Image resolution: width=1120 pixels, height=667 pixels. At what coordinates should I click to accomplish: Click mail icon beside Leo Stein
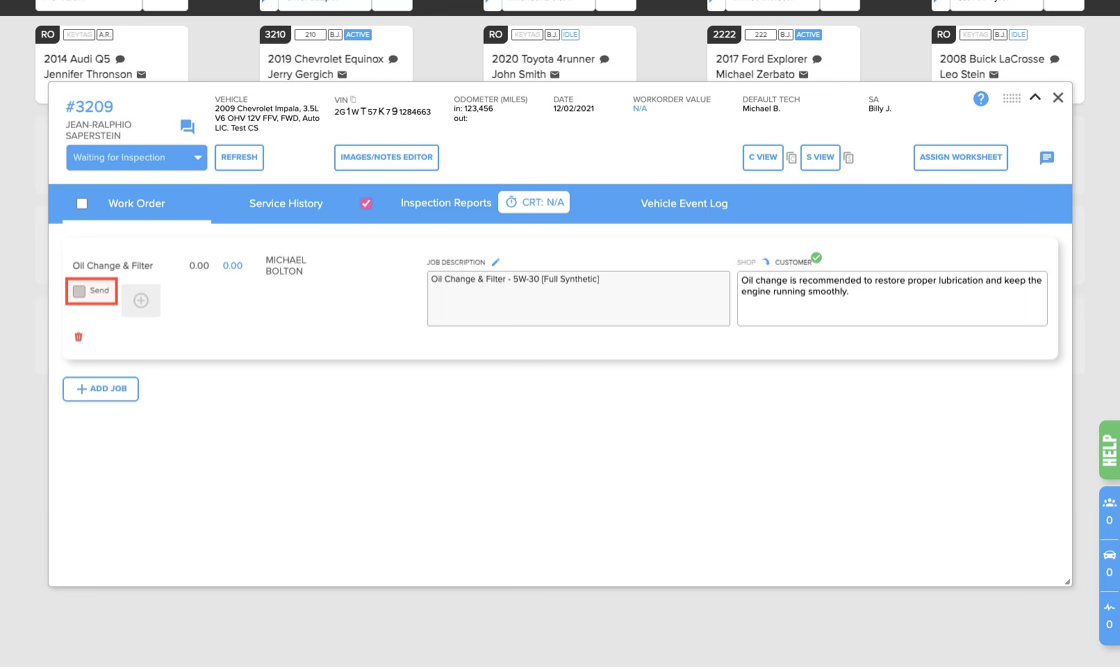994,74
